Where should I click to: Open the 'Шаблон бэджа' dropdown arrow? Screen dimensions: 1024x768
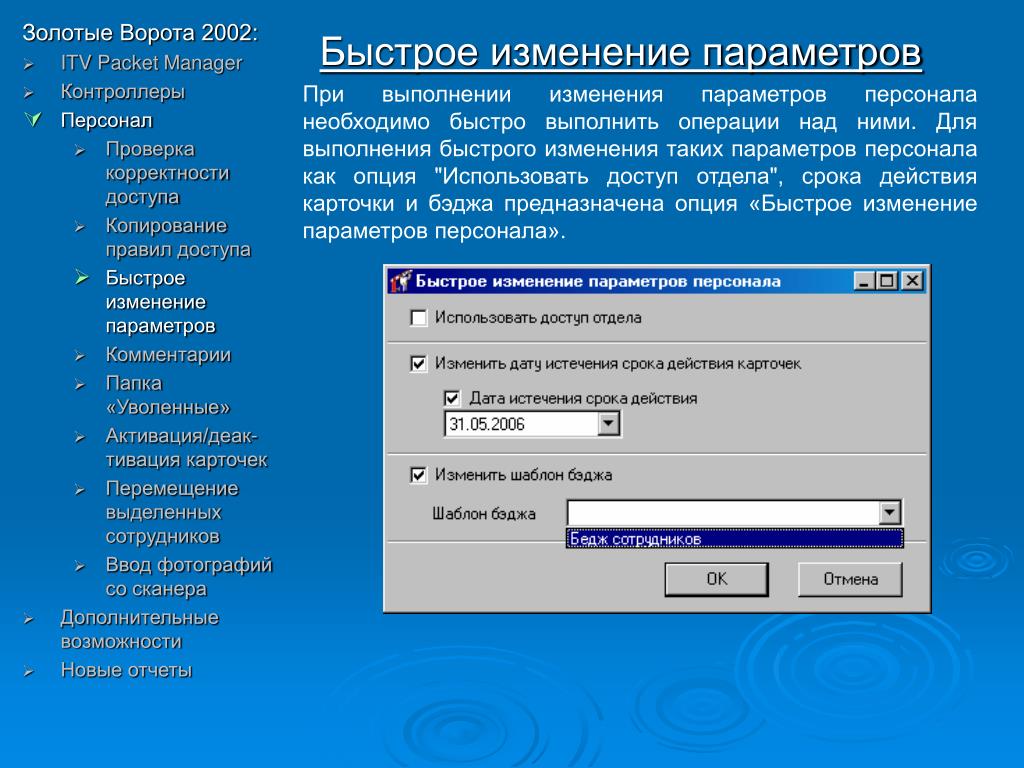coord(889,513)
